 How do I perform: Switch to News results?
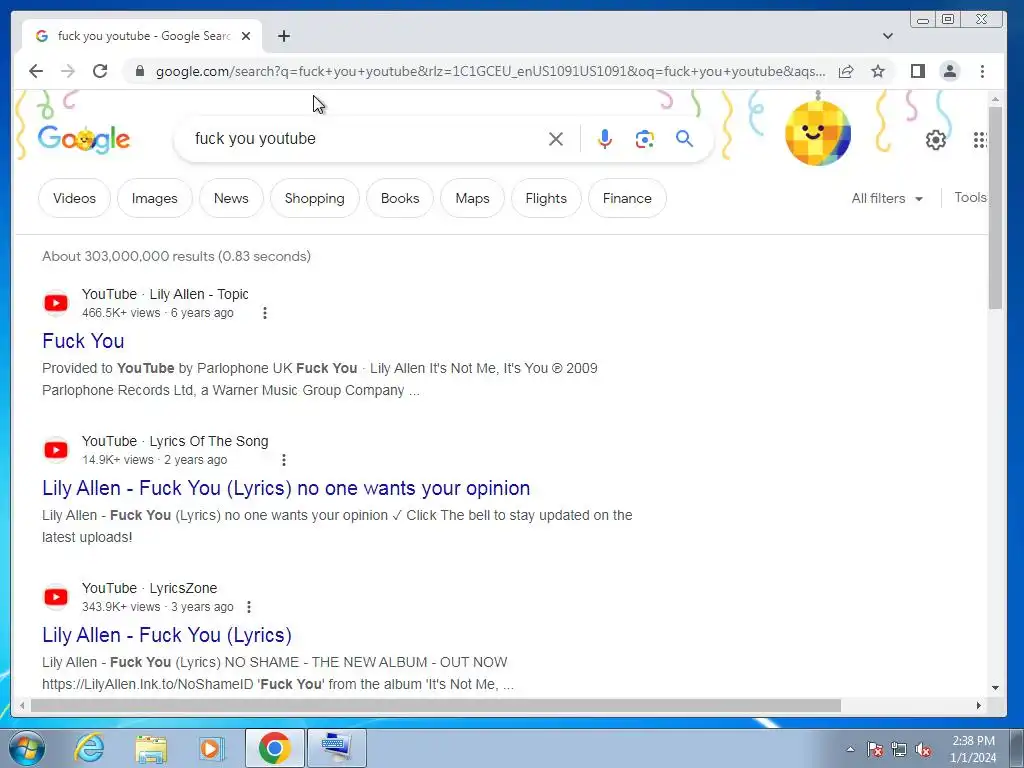coord(231,198)
